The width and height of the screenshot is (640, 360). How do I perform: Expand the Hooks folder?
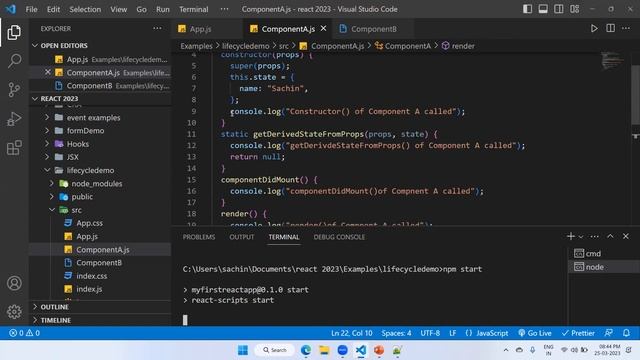pyautogui.click(x=100, y=144)
